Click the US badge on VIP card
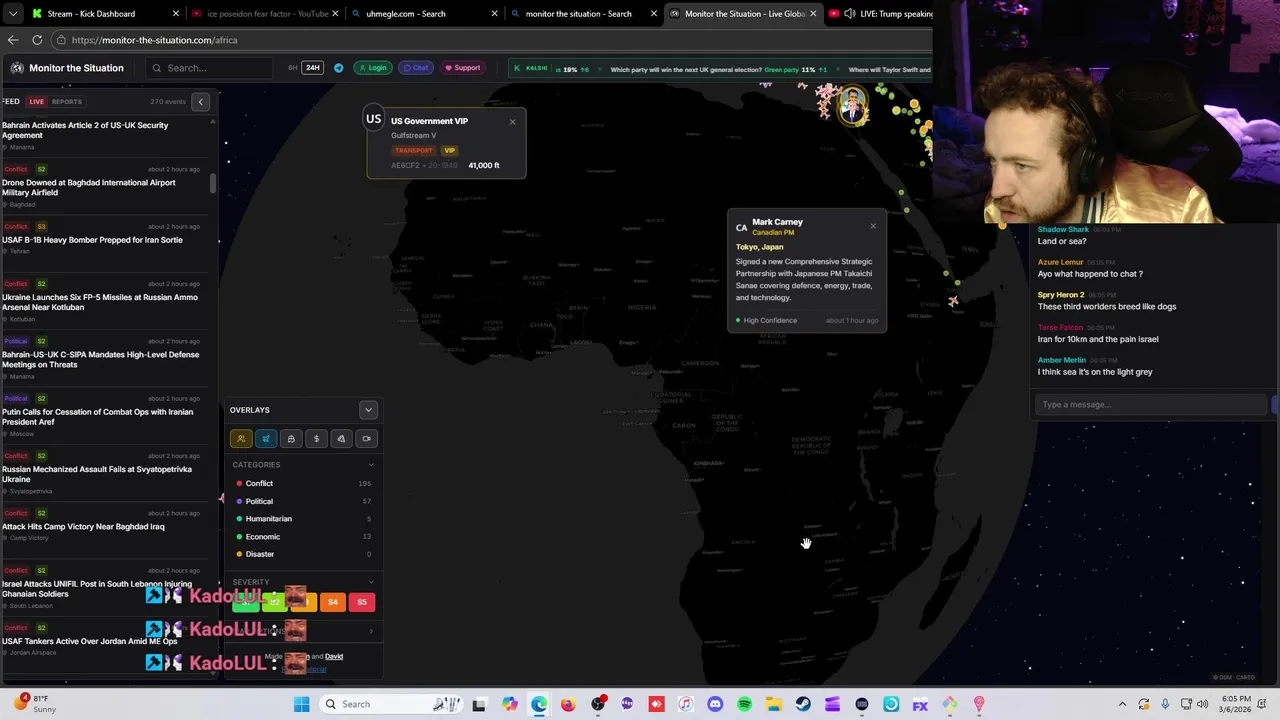This screenshot has height=720, width=1280. (x=373, y=119)
